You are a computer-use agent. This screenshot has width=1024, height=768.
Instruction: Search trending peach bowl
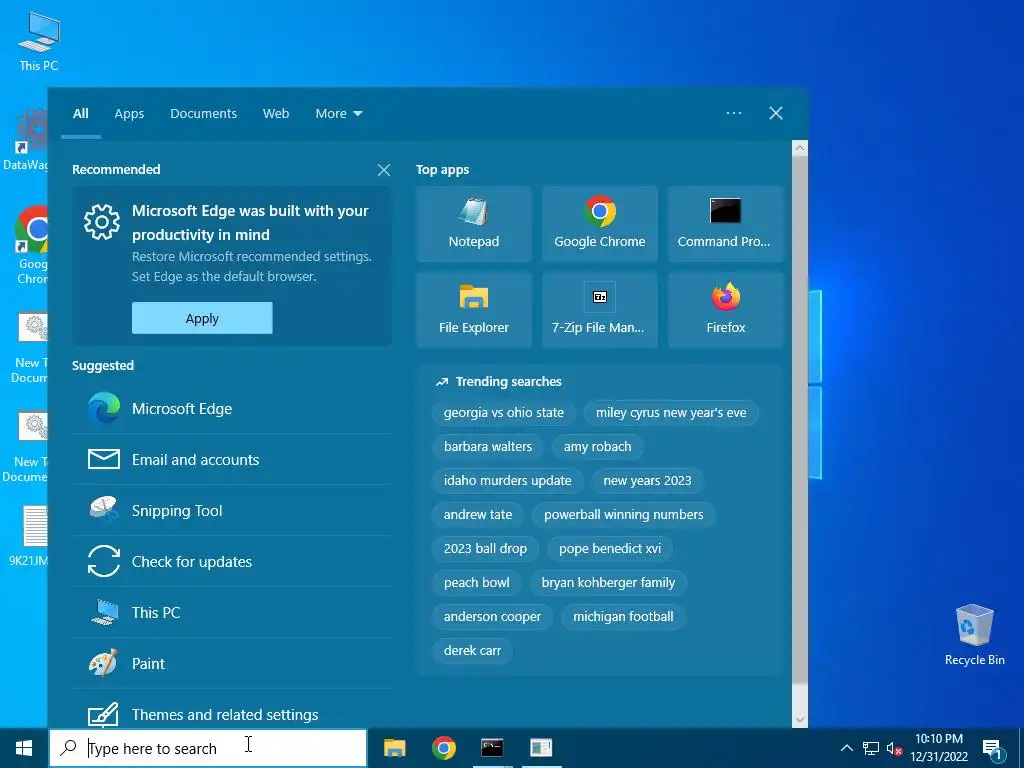477,583
